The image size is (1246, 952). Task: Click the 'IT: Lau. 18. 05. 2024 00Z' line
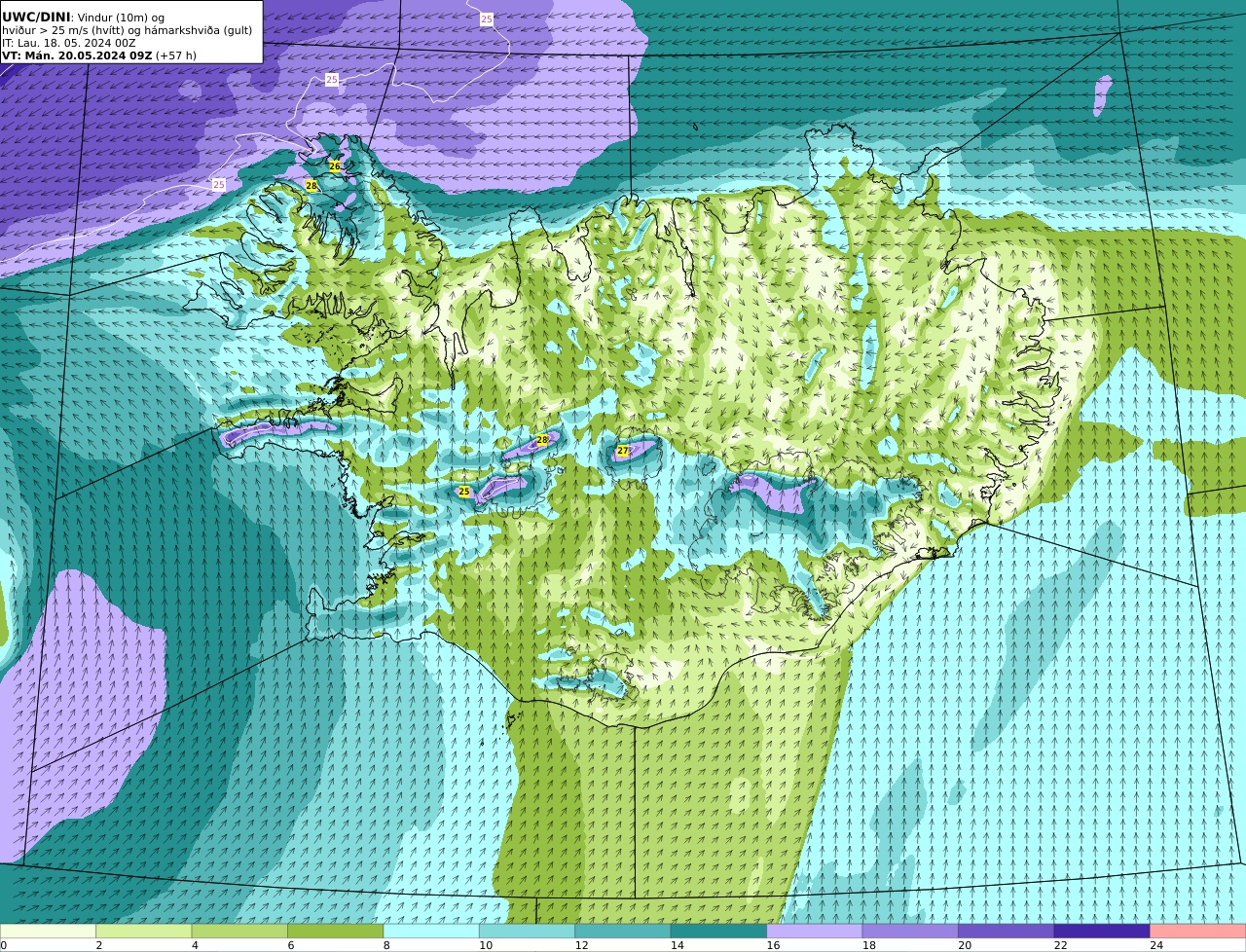[69, 43]
